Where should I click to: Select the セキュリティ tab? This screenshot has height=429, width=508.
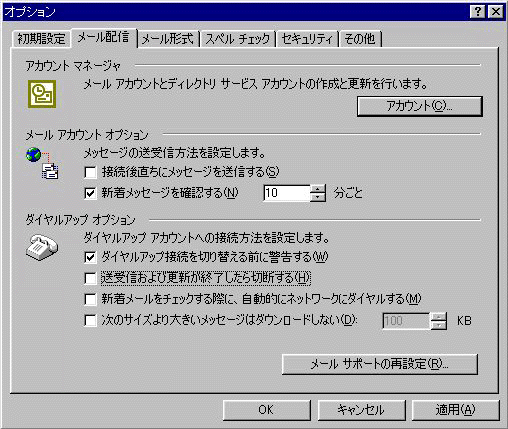[x=307, y=39]
